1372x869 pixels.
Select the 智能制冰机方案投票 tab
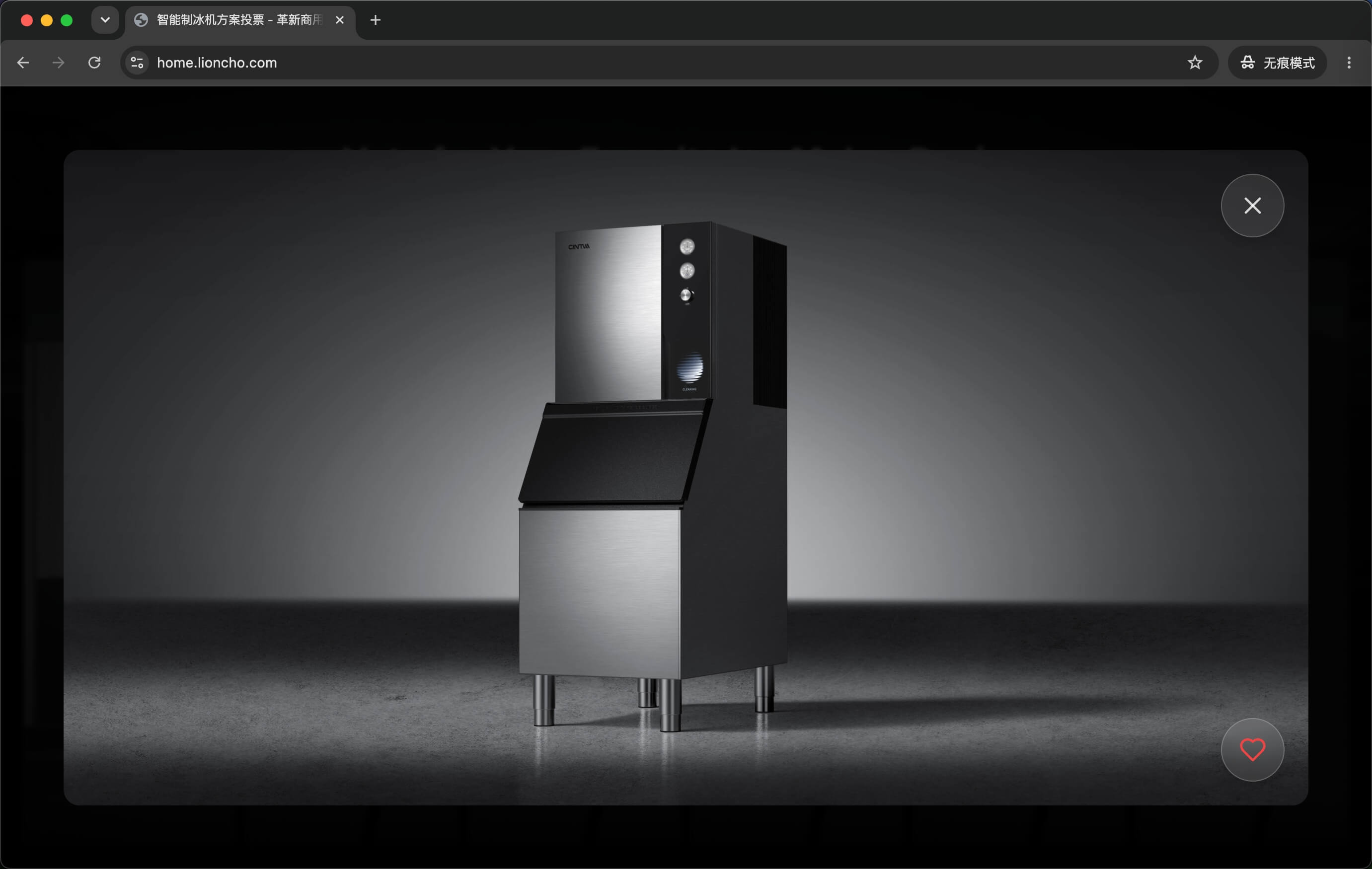point(240,20)
